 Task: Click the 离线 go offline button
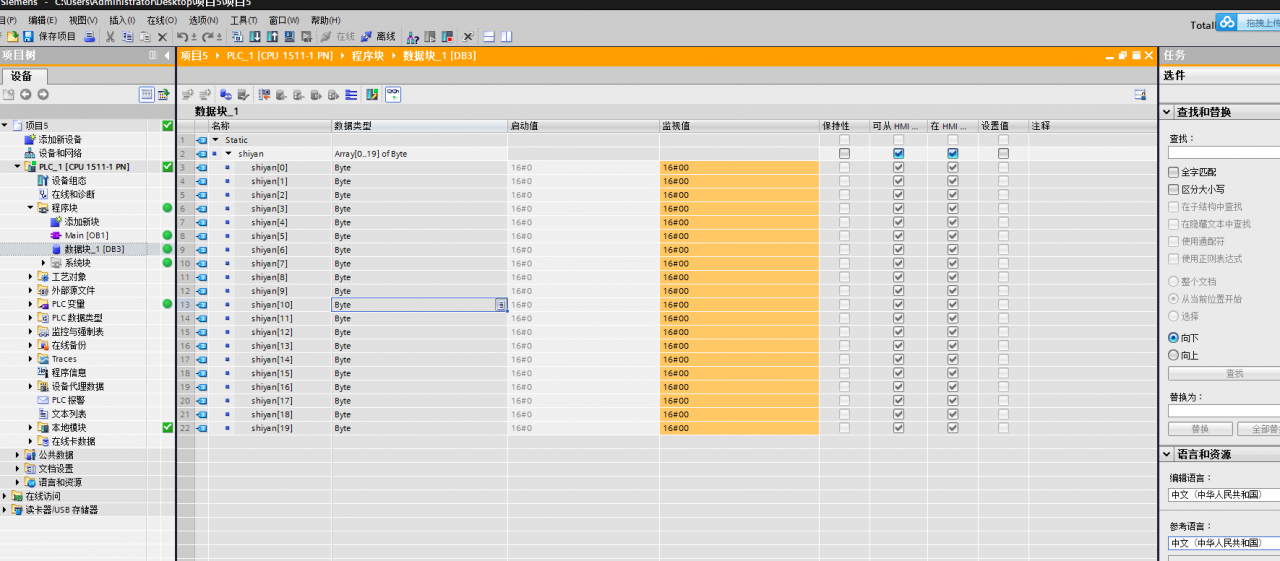pyautogui.click(x=377, y=36)
